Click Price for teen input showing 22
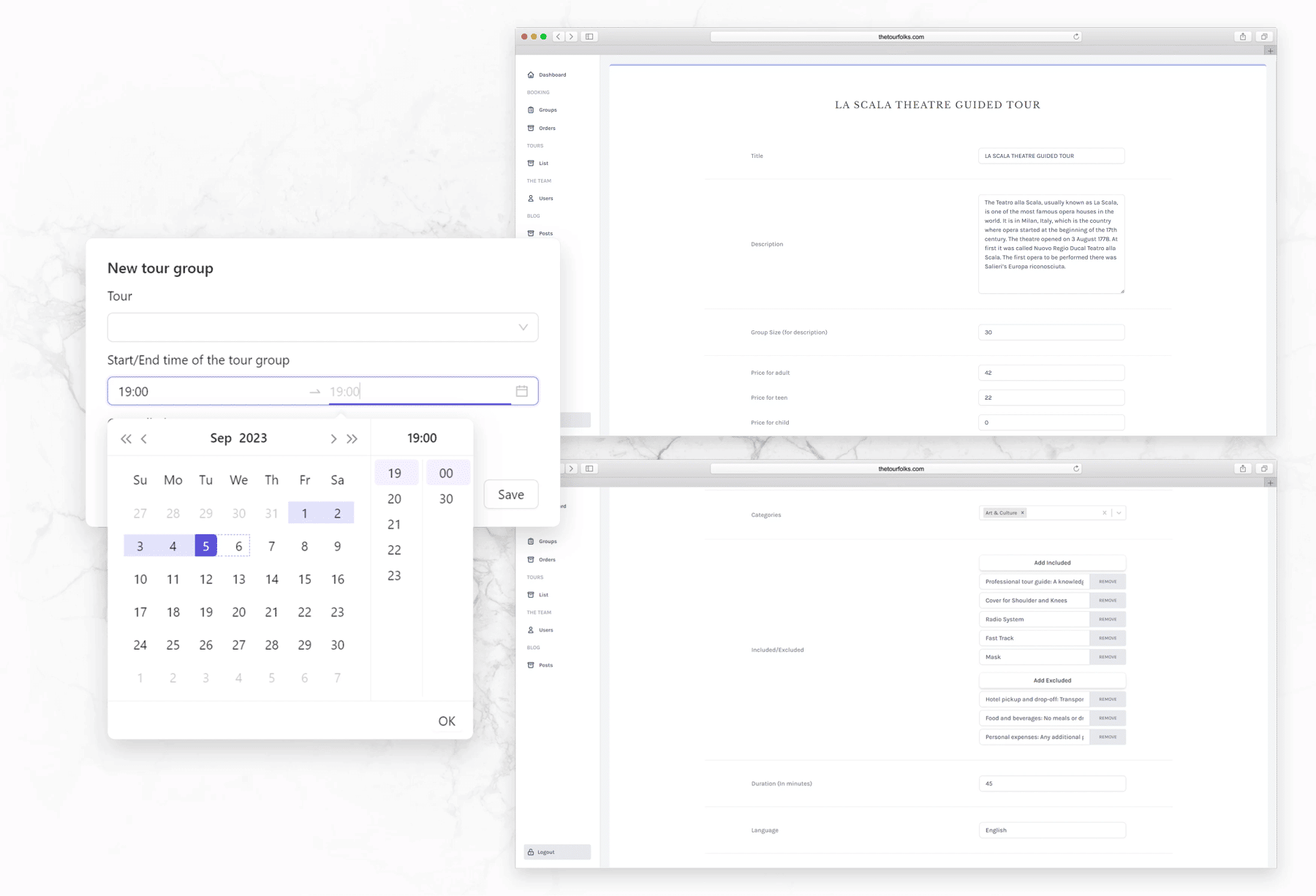 [x=1051, y=398]
